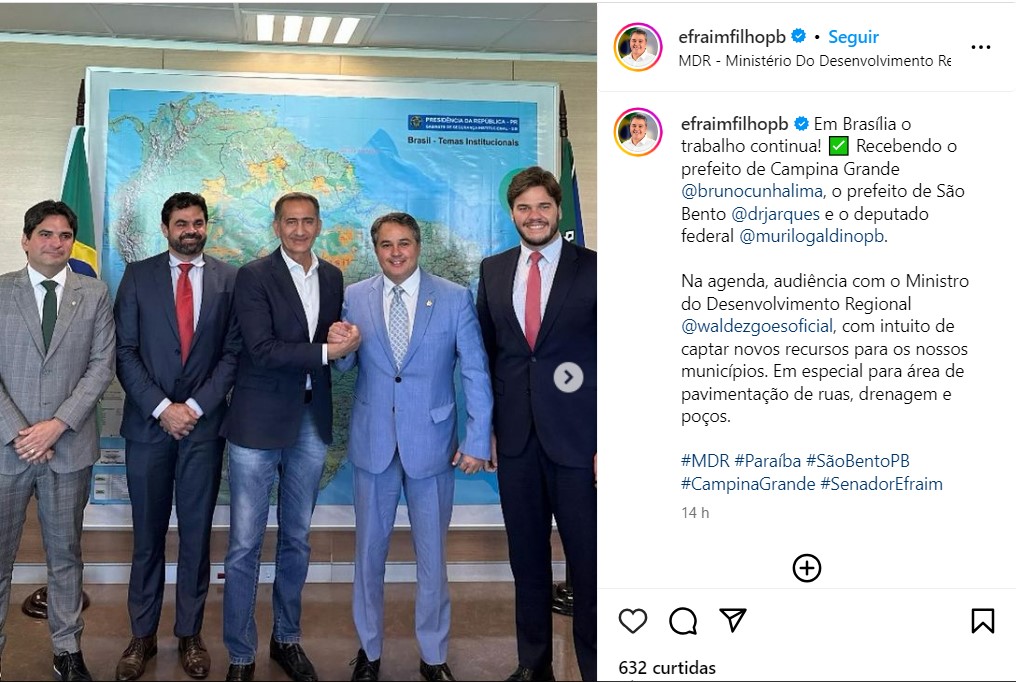Save post using bookmark icon
The height and width of the screenshot is (682, 1016).
click(982, 620)
